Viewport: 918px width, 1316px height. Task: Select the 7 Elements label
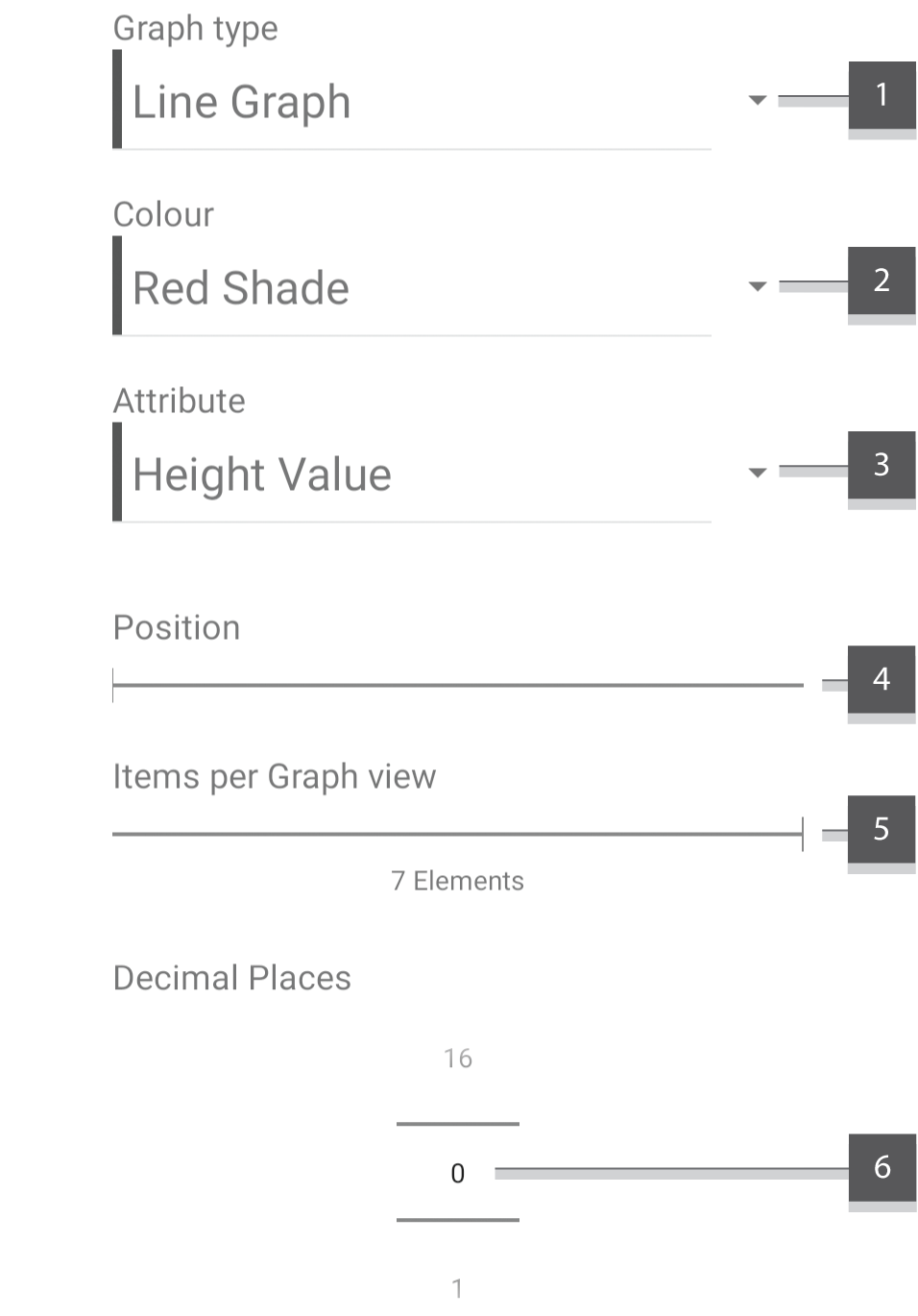point(457,880)
